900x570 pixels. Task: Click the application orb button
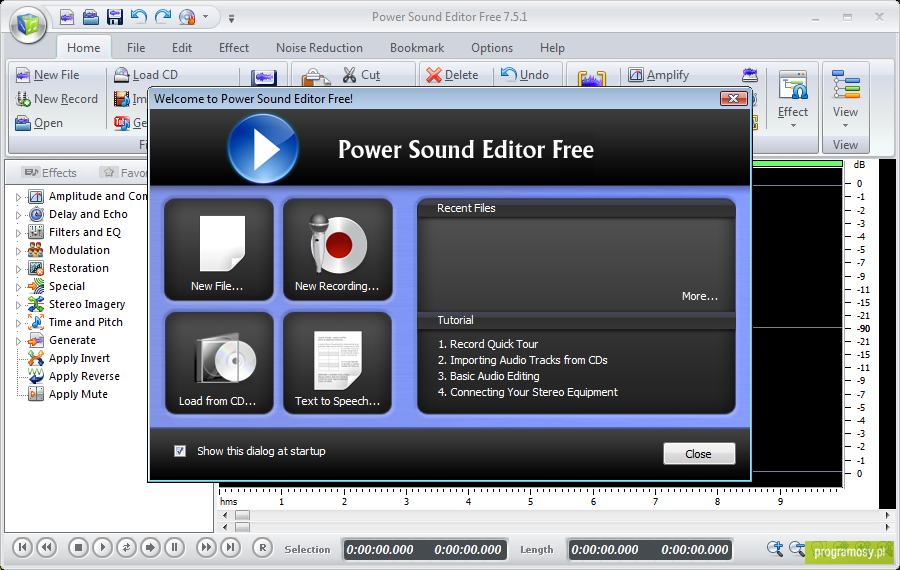(28, 24)
